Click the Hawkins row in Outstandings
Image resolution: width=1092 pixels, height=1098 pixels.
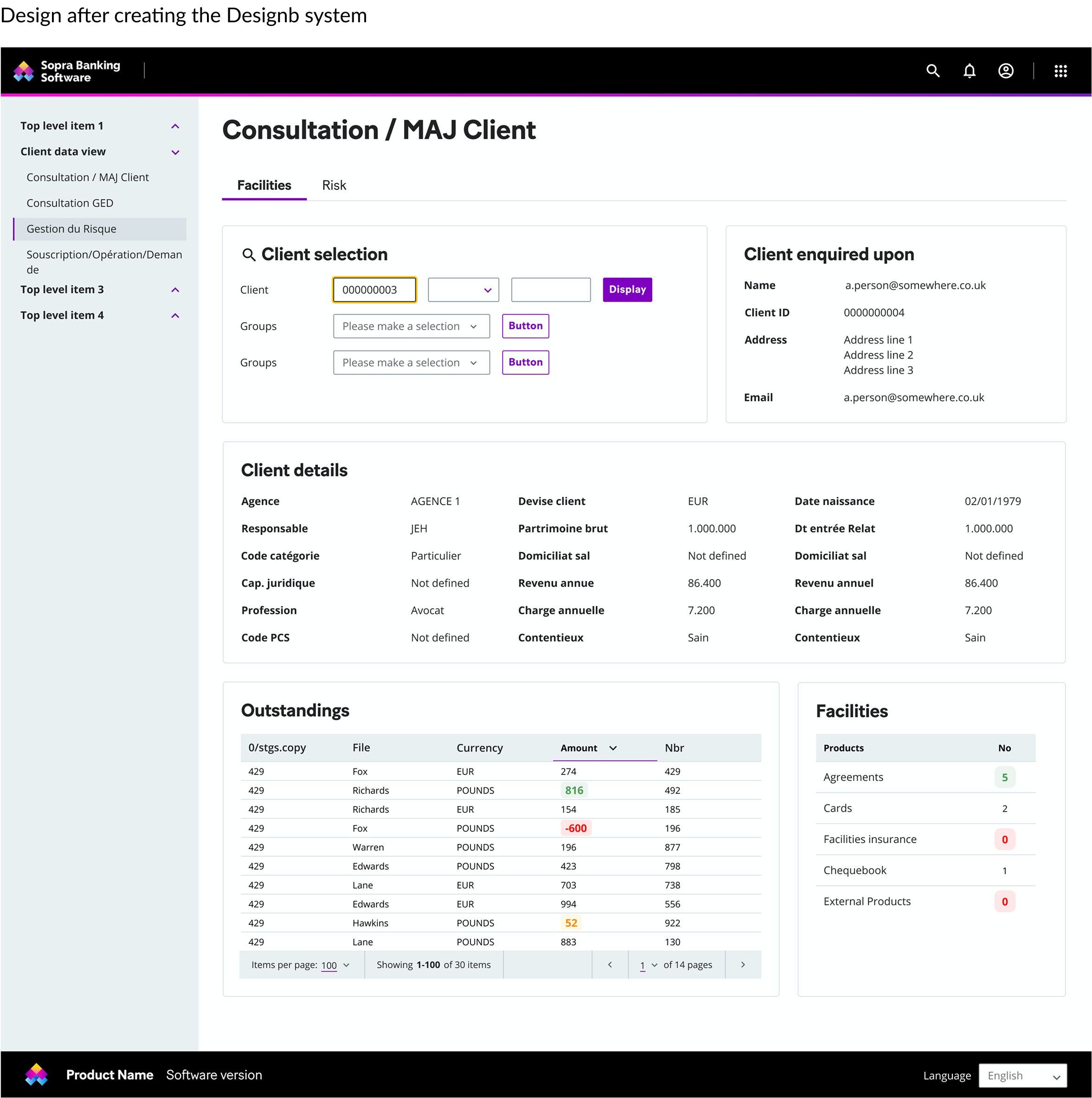coord(501,923)
